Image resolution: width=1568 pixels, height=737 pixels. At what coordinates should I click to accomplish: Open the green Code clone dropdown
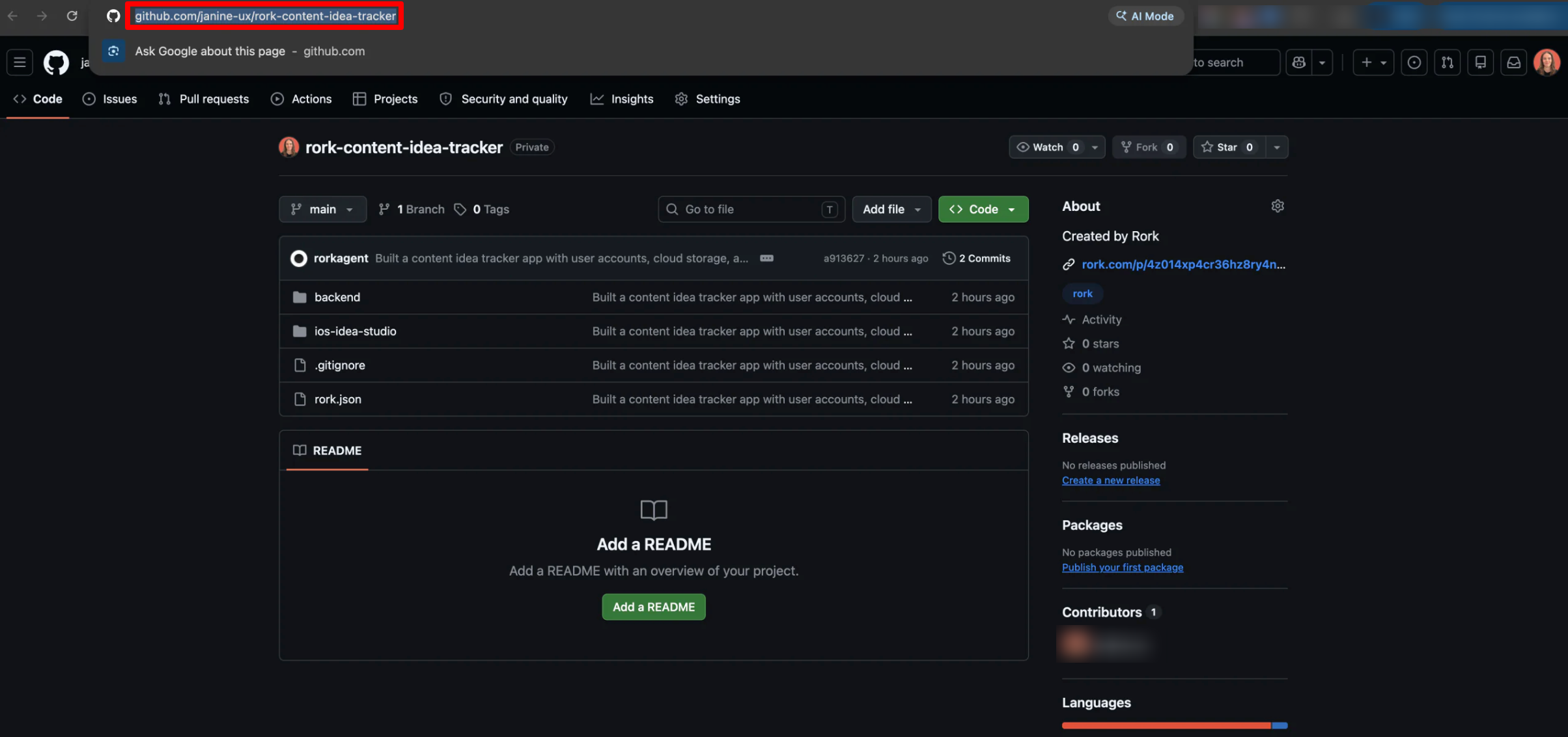click(x=983, y=209)
